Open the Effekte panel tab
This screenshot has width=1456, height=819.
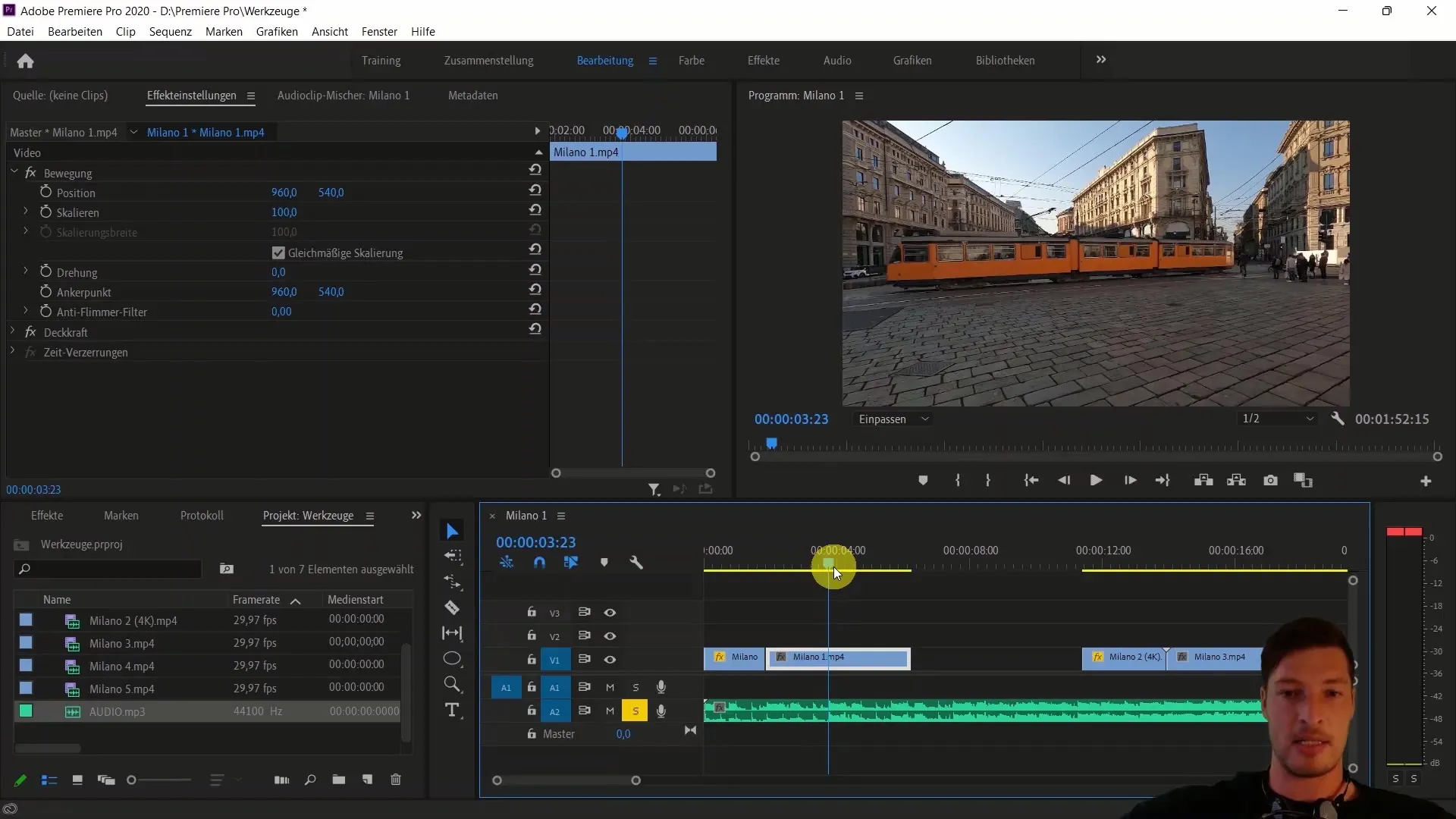click(47, 515)
